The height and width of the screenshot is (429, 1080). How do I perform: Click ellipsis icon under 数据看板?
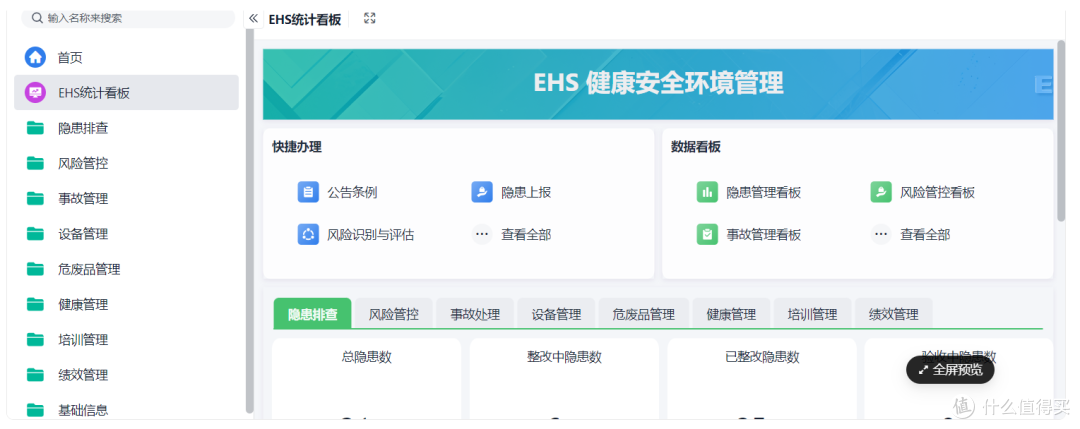coord(881,234)
